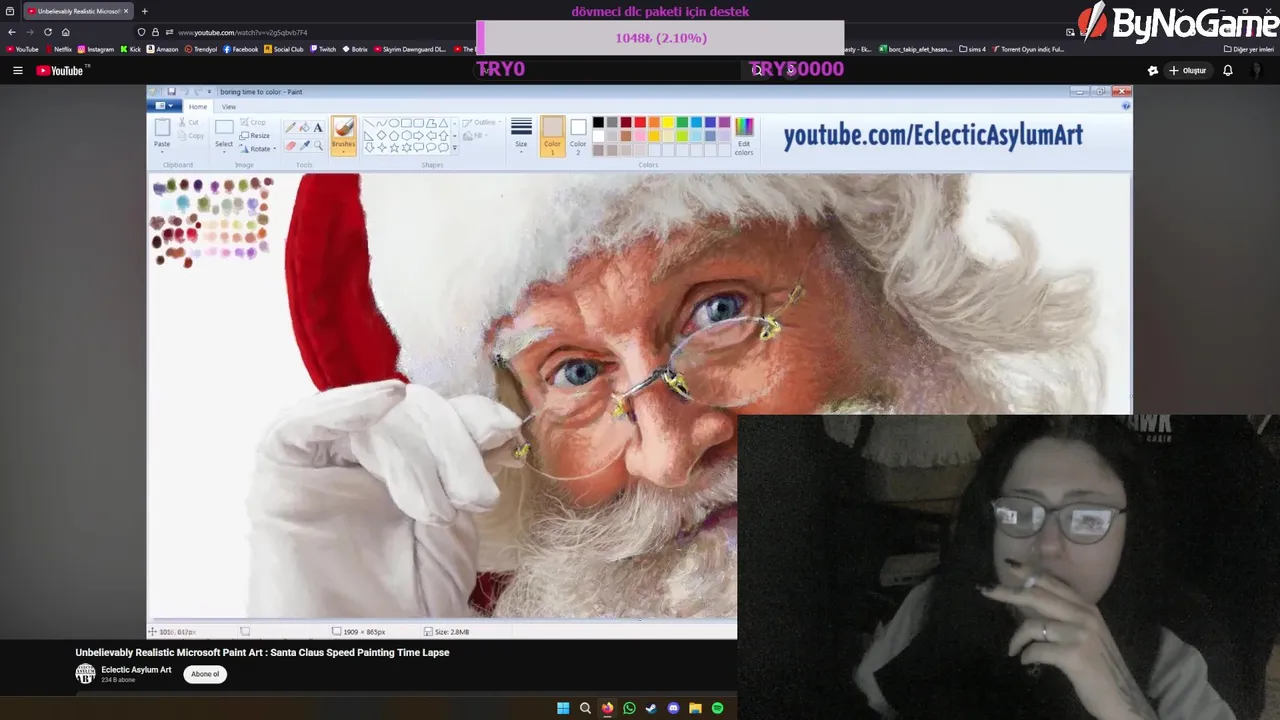1280x720 pixels.
Task: Click the site padlock icon
Action: click(x=155, y=32)
